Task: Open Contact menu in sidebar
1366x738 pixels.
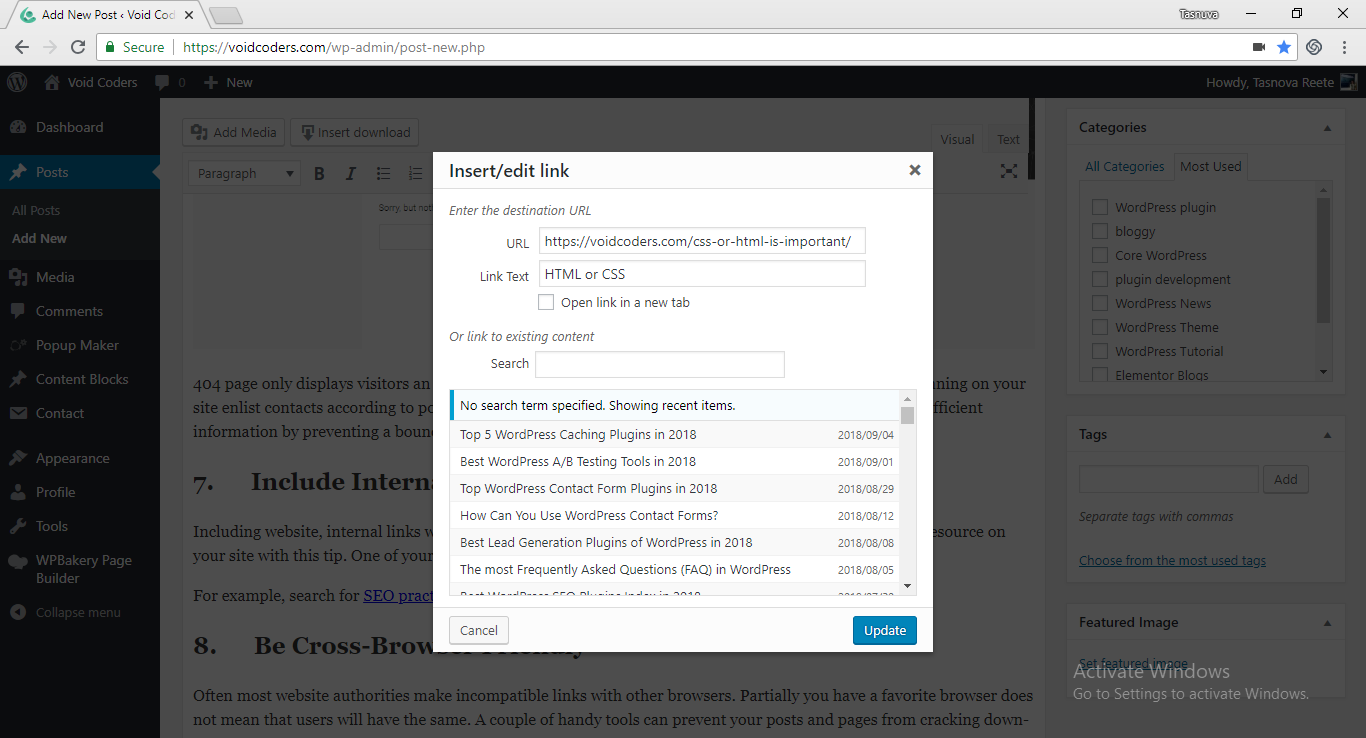Action: [x=80, y=413]
